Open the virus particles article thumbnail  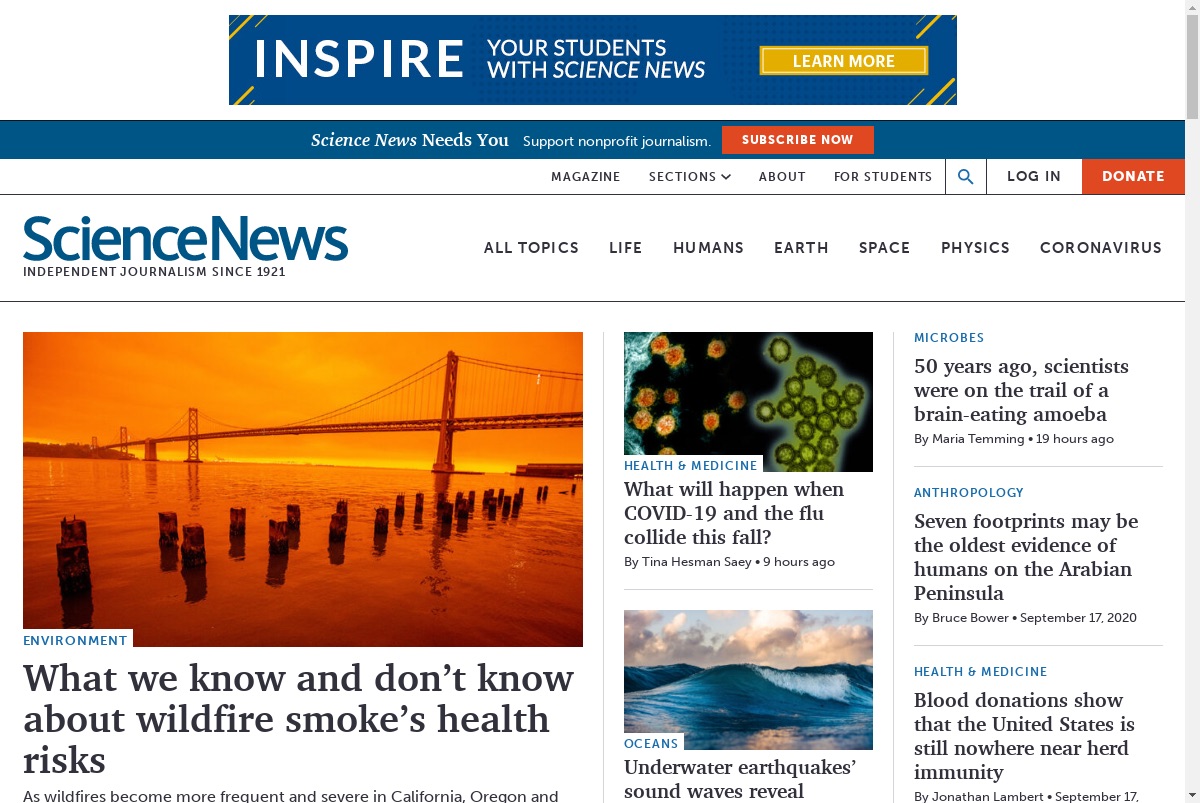748,402
